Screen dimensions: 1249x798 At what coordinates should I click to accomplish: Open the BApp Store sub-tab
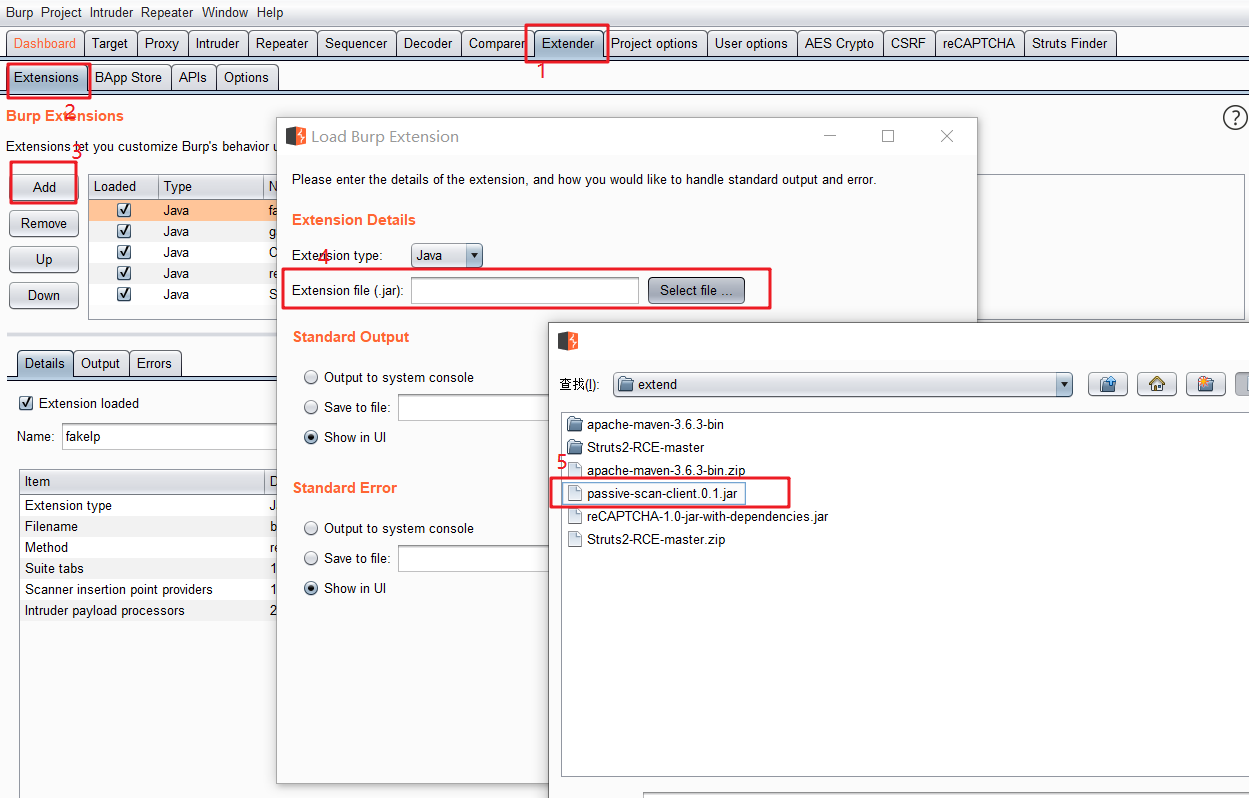[128, 77]
